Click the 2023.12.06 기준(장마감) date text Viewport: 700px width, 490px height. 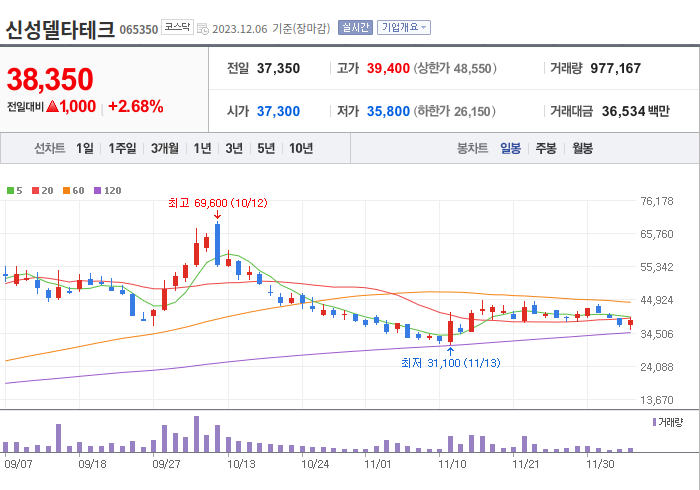click(271, 29)
